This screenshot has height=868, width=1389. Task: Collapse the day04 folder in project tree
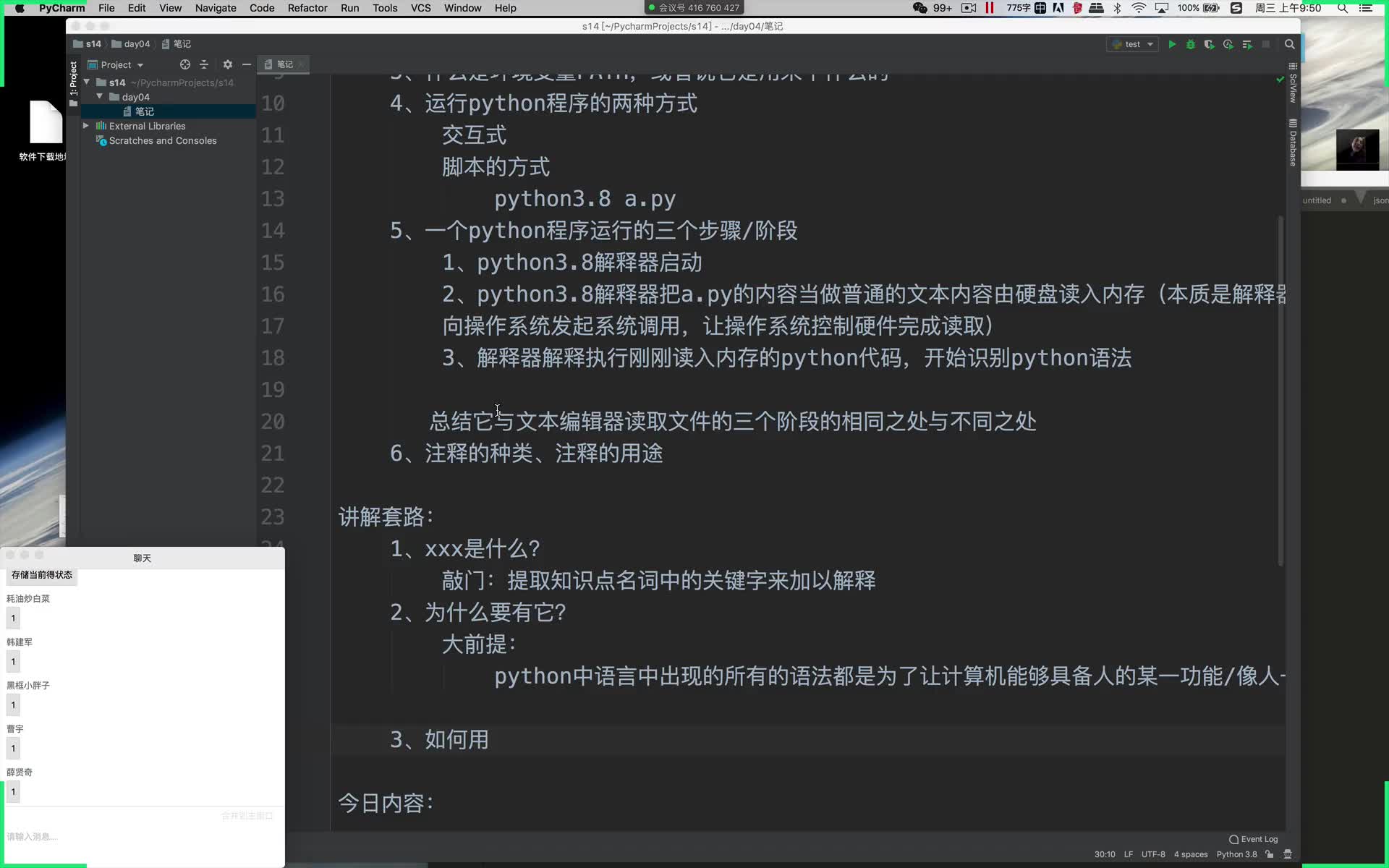click(x=100, y=96)
